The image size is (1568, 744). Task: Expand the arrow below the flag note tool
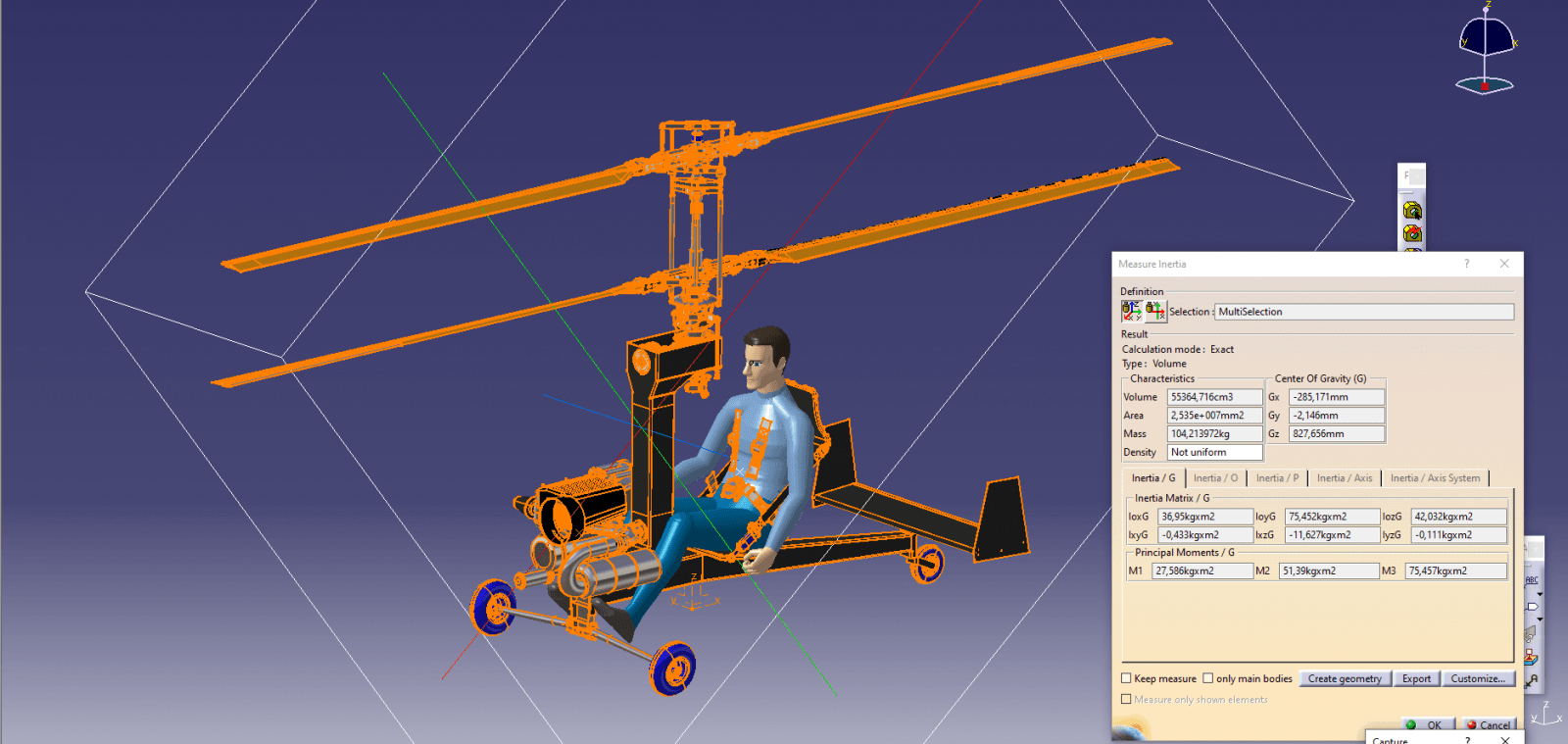click(x=1540, y=620)
